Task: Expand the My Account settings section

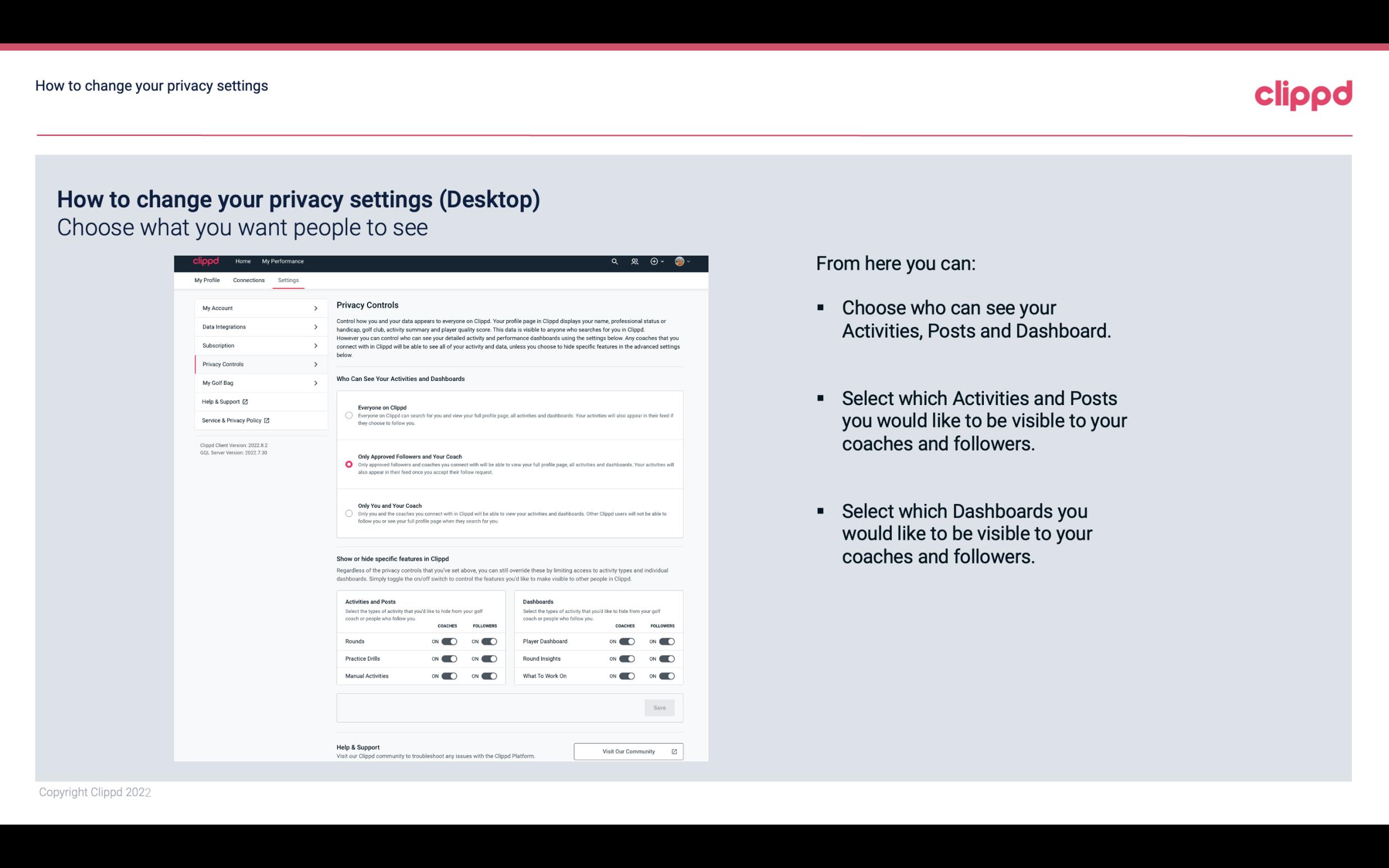Action: (257, 308)
